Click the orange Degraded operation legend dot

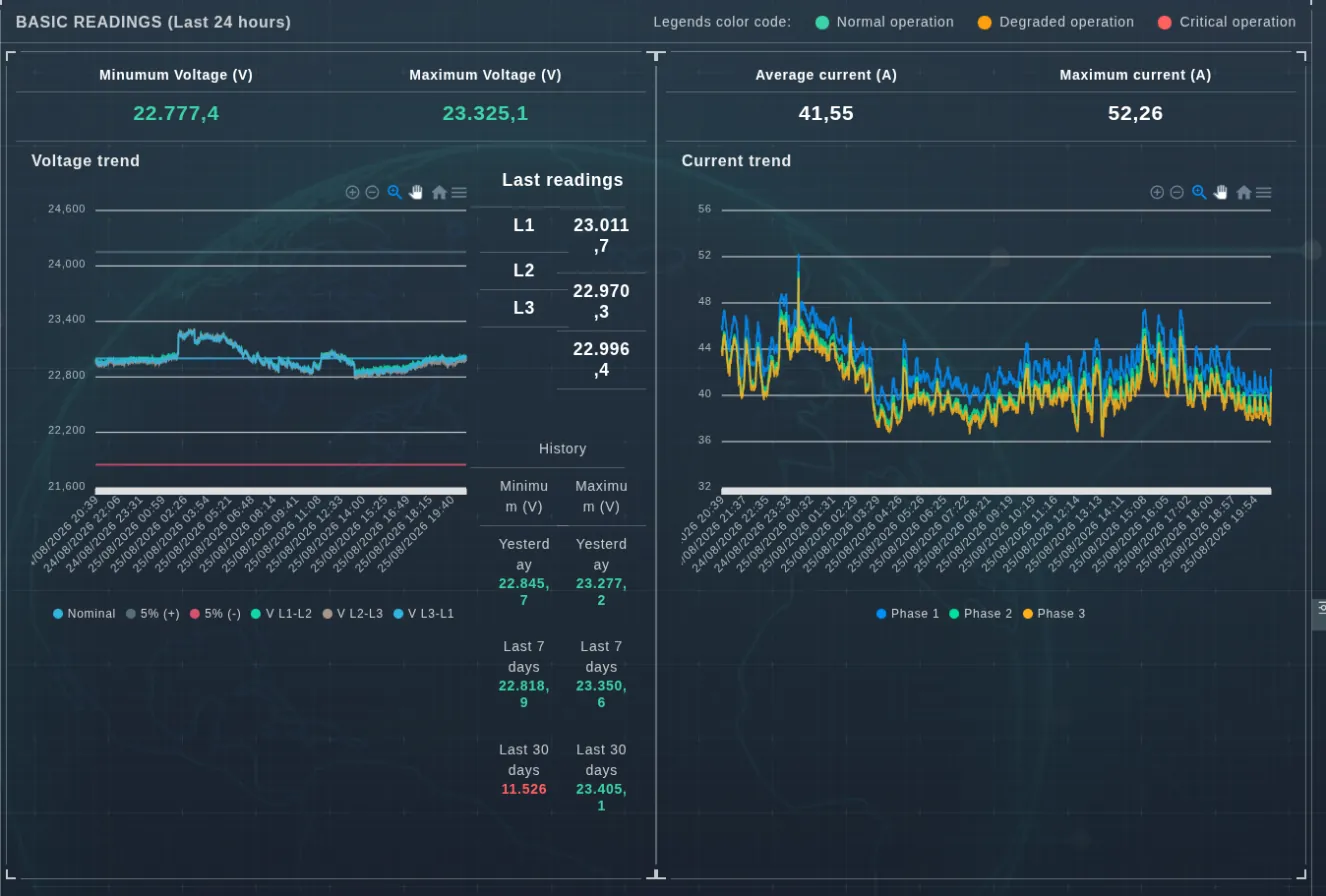tap(985, 22)
